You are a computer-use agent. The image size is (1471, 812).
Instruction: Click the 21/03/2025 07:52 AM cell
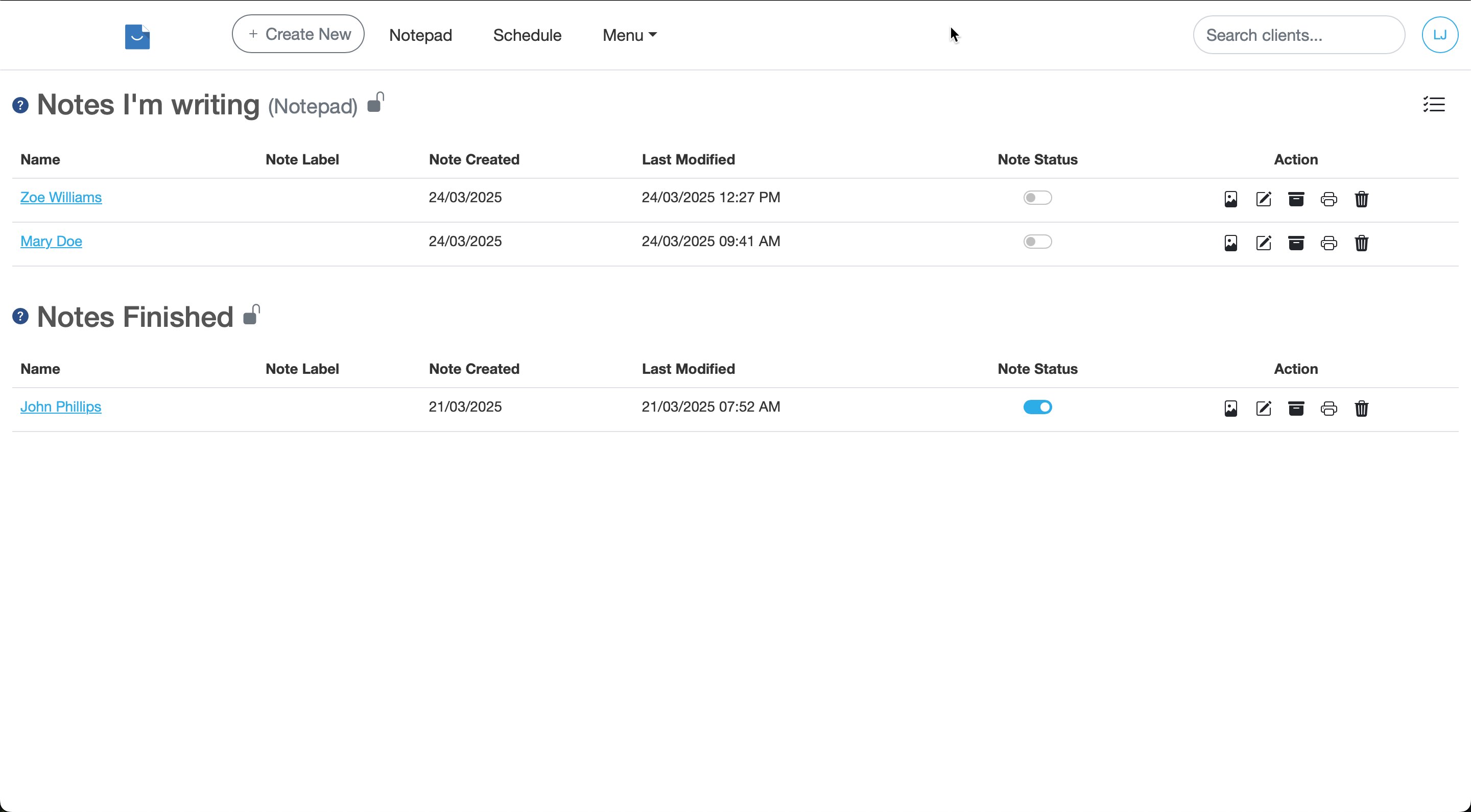[711, 407]
